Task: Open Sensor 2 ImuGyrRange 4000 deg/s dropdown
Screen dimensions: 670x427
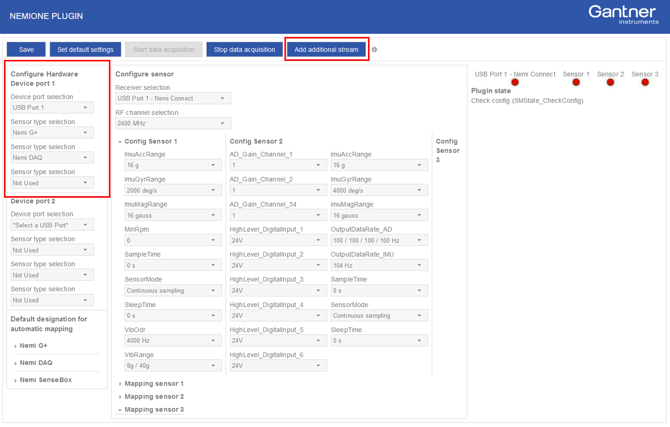Action: [379, 190]
